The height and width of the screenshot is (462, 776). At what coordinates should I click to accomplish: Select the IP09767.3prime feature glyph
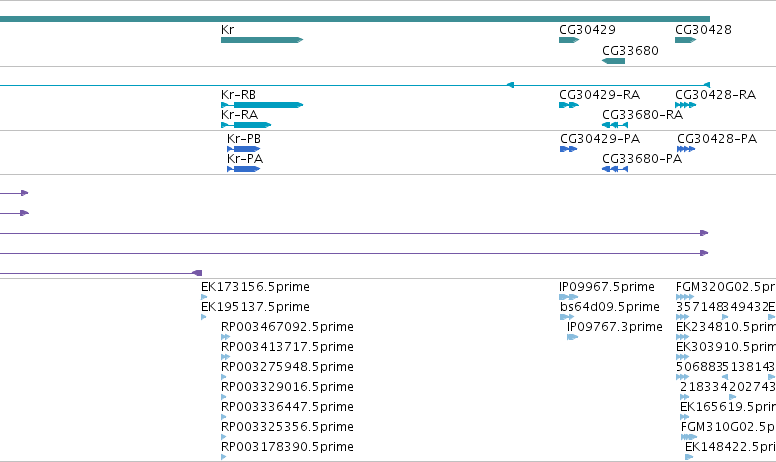572,337
